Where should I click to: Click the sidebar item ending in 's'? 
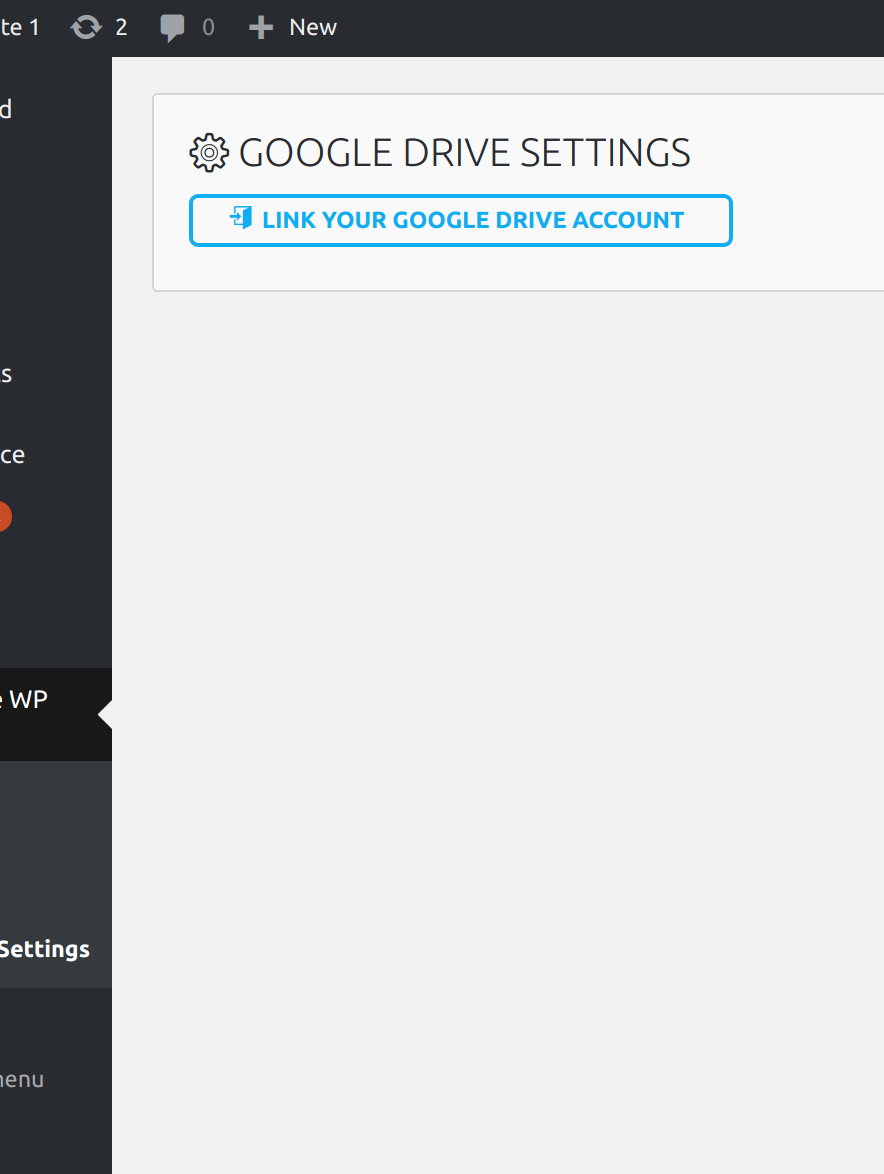[6, 374]
